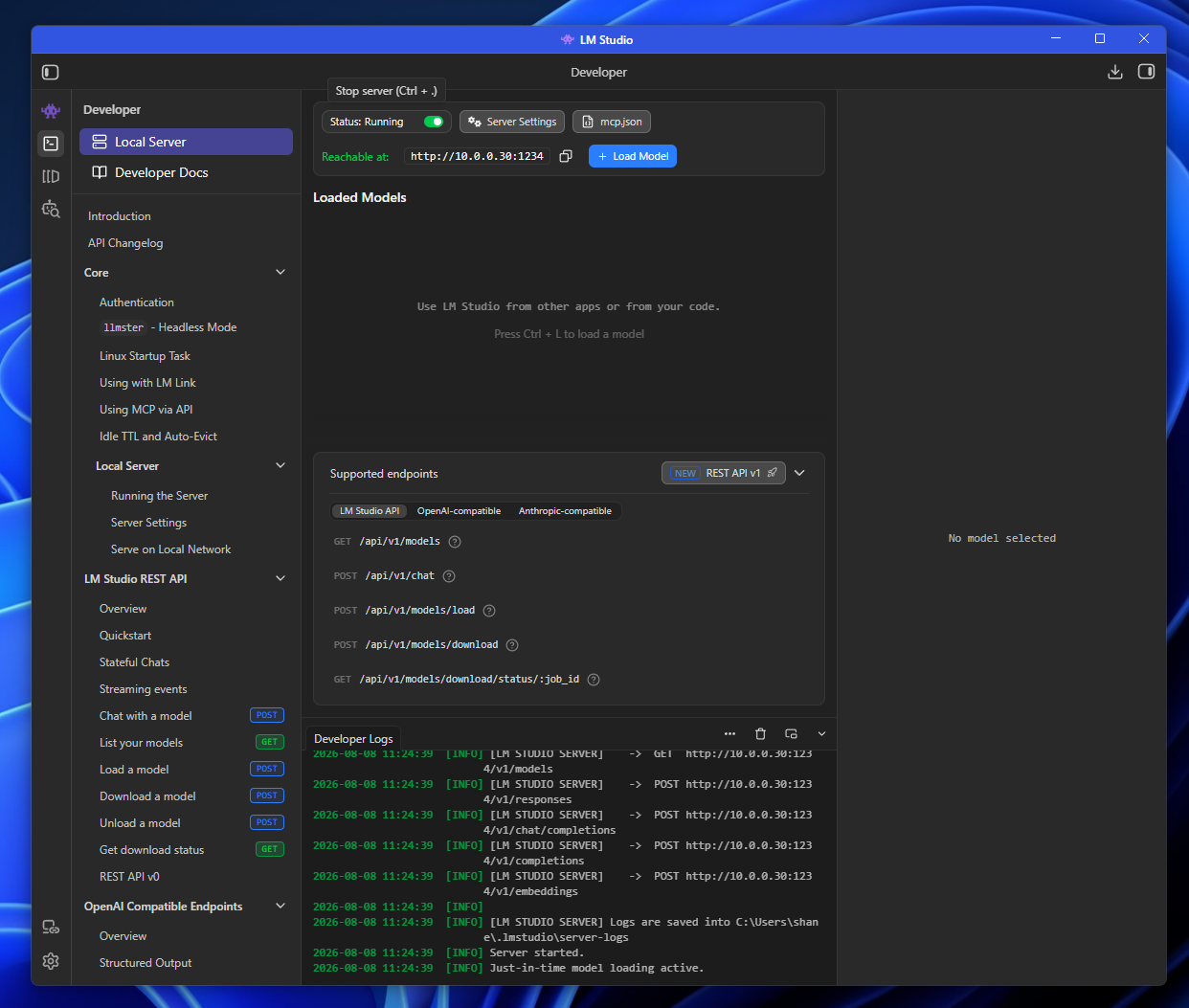Open Linux Startup Task docs page
Screen dimensions: 1189x1008
[x=145, y=356]
